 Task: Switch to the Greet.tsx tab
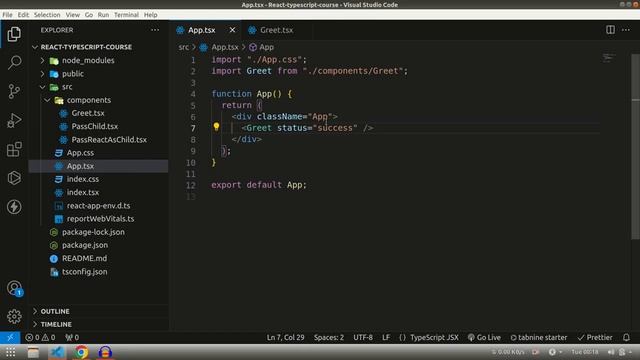276,30
